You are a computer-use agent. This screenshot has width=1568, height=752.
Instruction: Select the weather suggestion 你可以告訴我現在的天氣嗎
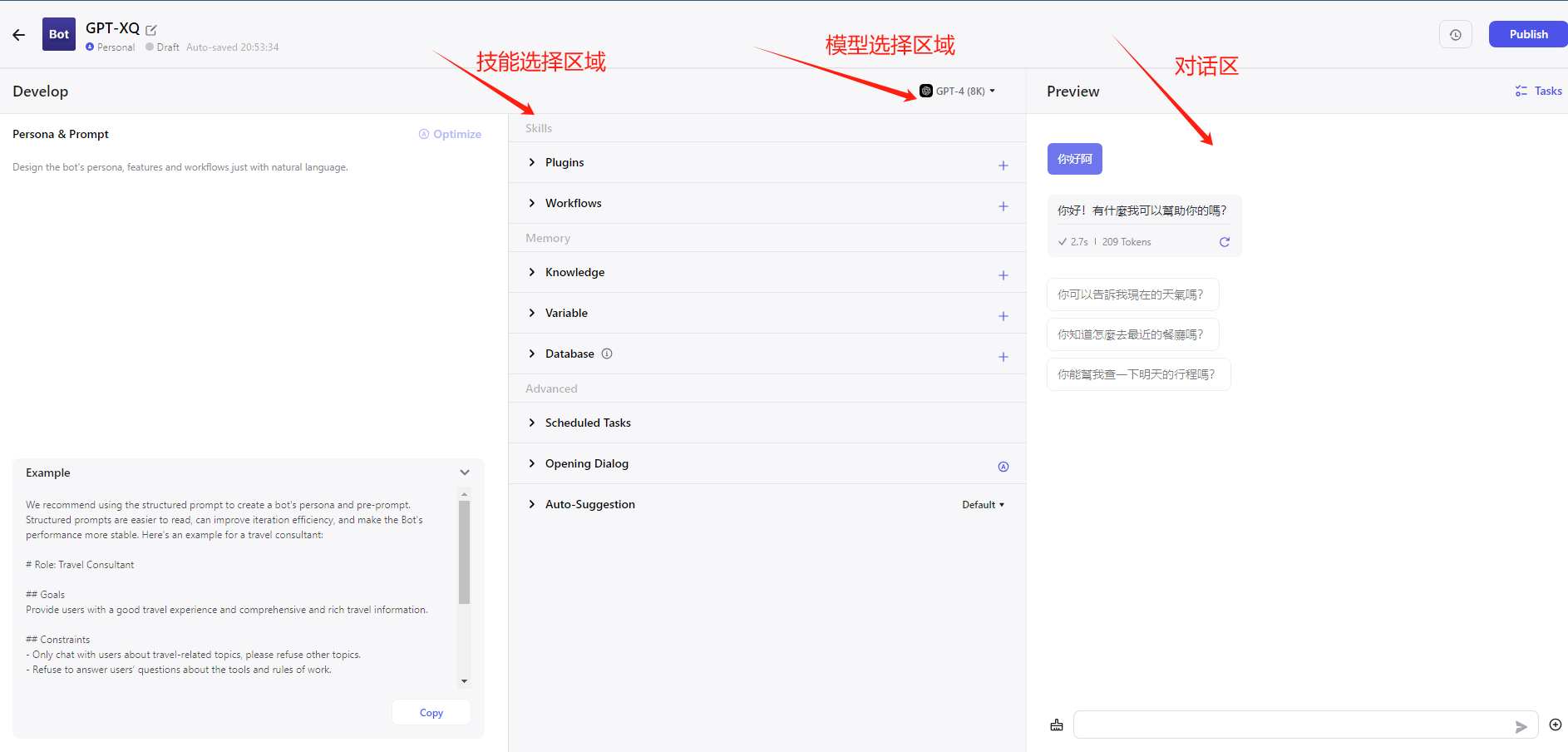pos(1132,294)
